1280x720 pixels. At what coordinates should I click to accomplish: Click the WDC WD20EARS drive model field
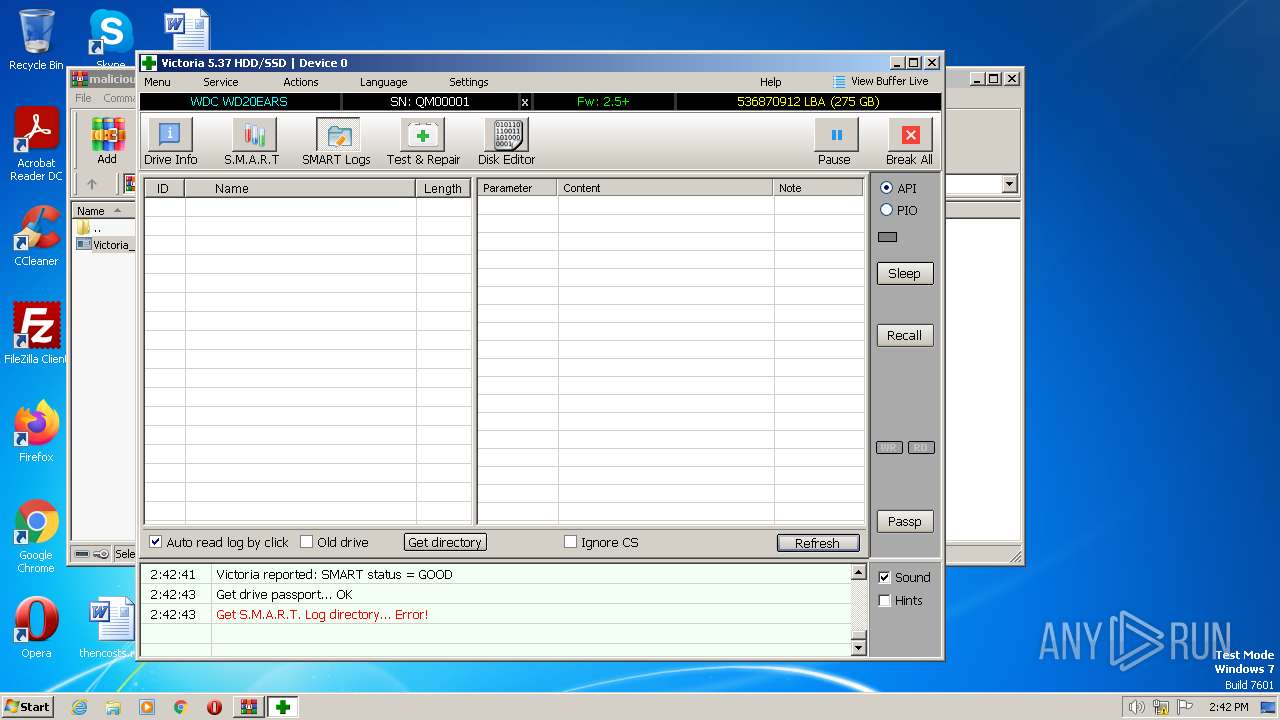tap(240, 102)
